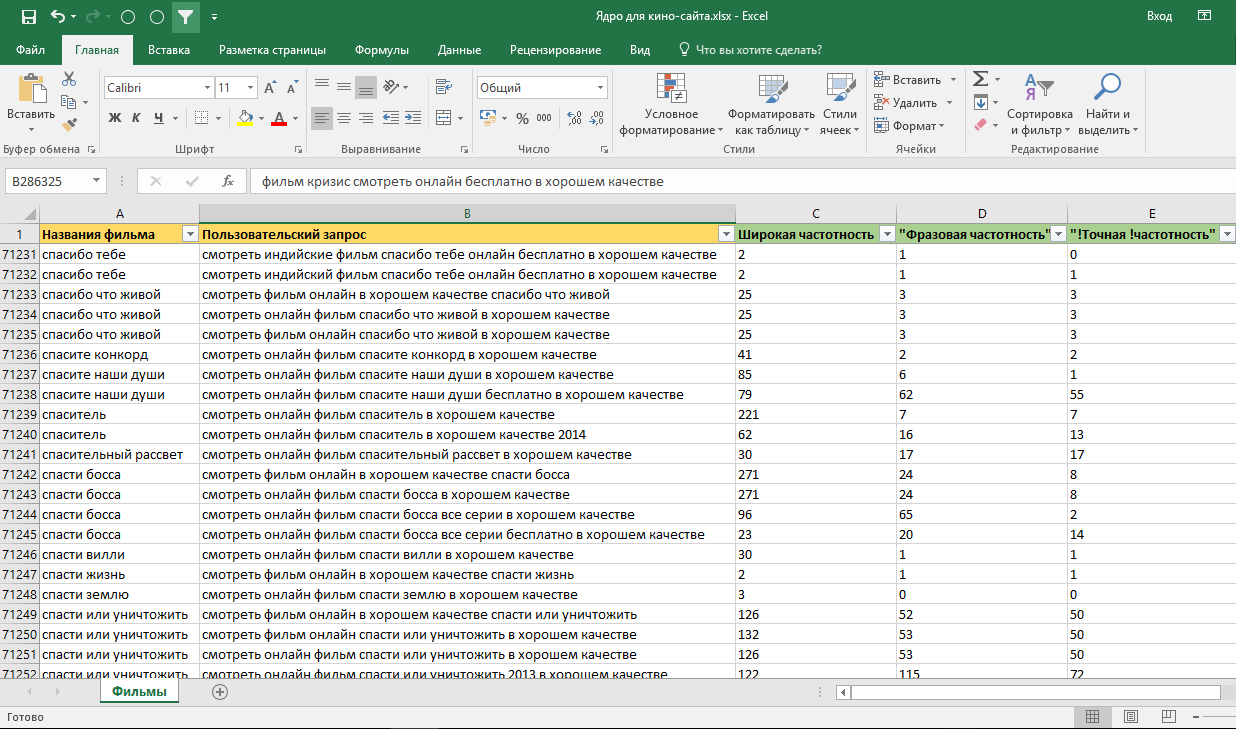
Task: Switch to the Формулы ribbon tab
Action: [381, 50]
